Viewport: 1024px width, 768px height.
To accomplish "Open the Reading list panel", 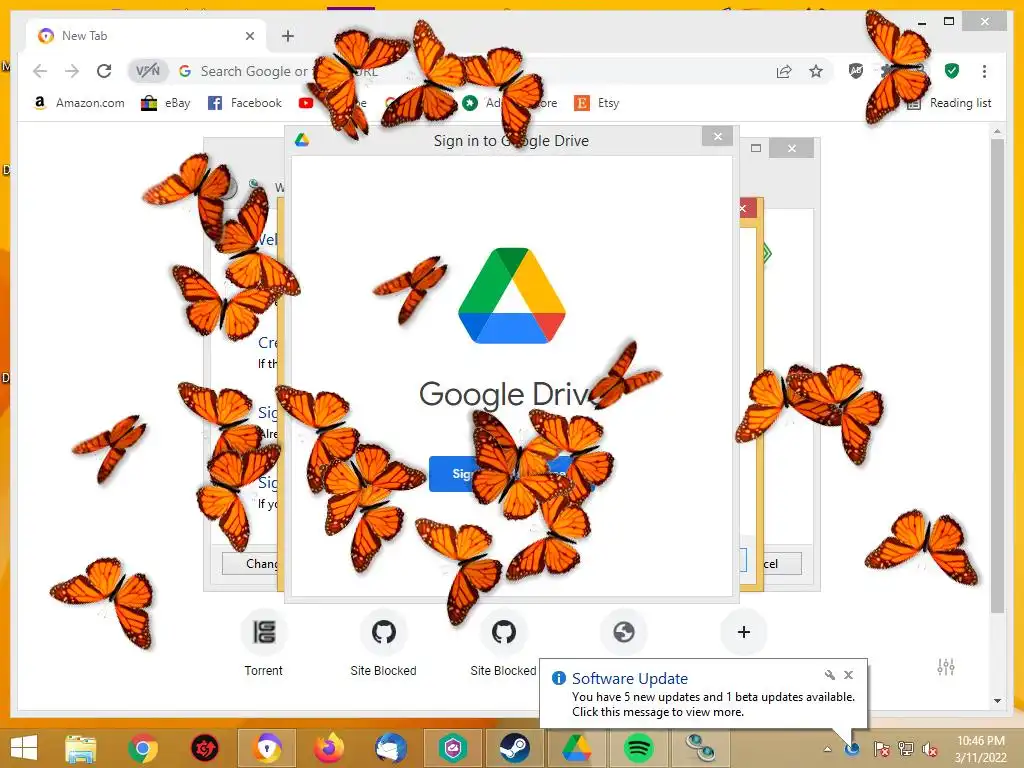I will [x=950, y=103].
